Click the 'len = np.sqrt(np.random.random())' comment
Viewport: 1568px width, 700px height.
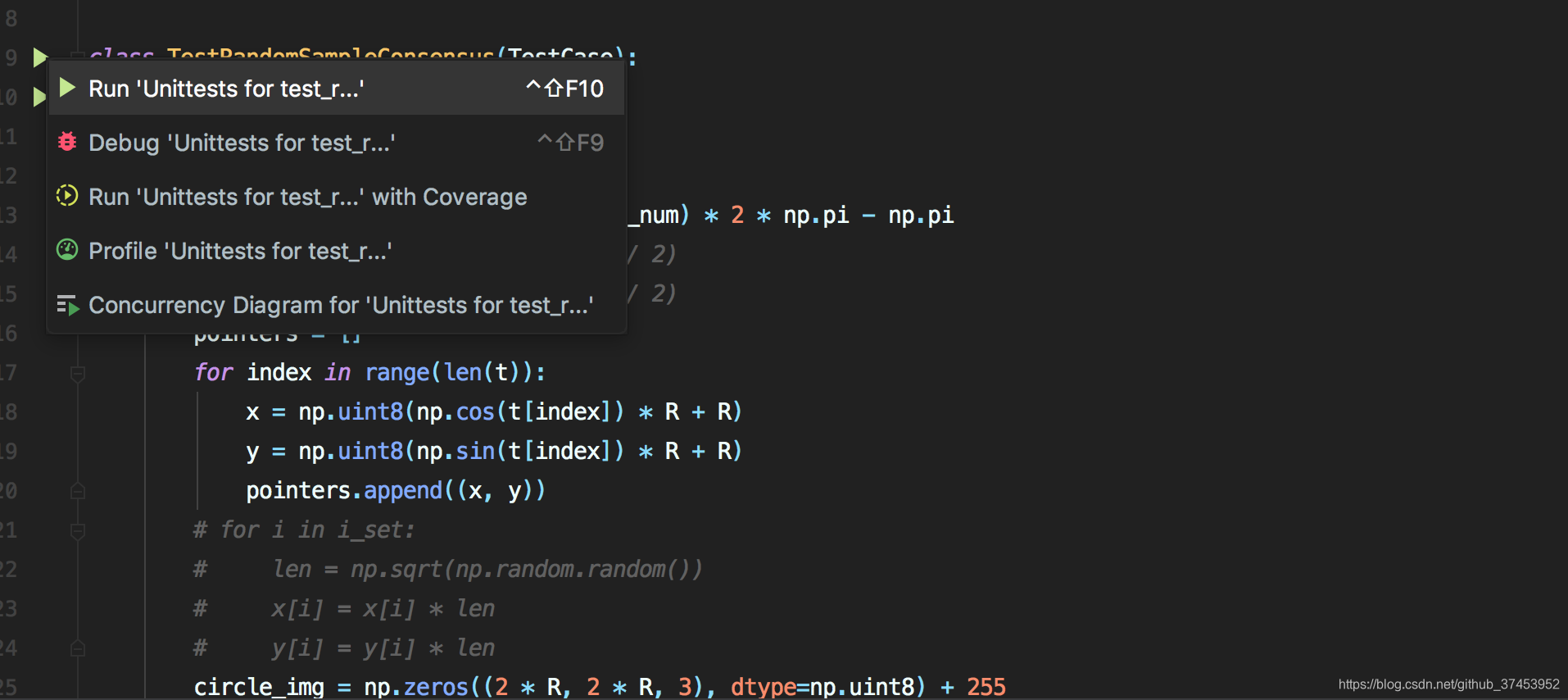pos(487,569)
